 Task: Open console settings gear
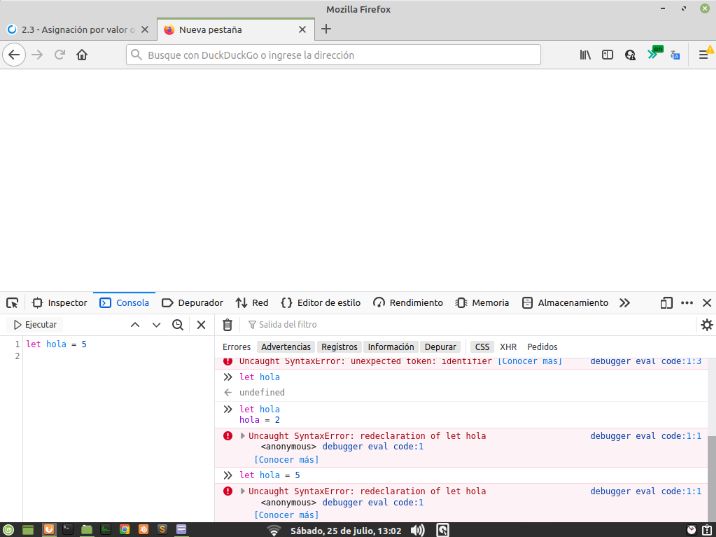coord(706,325)
